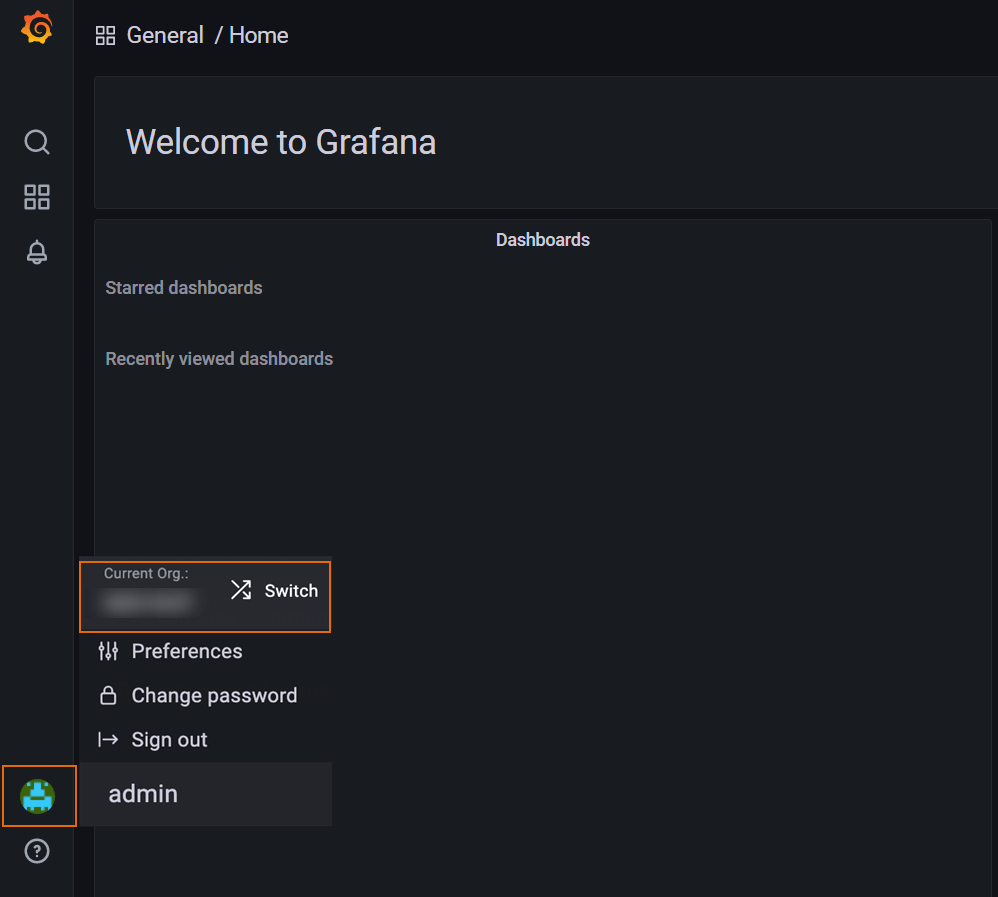The image size is (998, 897).
Task: Open the Dashboards four-squares sidebar icon
Action: 37,197
